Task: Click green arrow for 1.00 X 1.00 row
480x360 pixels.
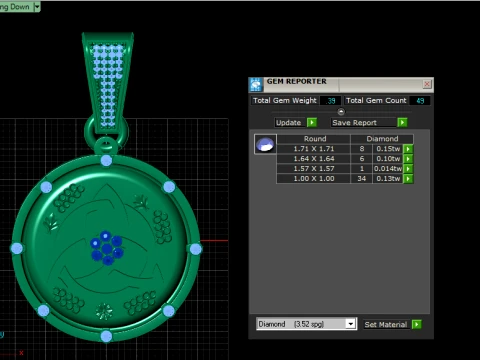Action: 408,179
